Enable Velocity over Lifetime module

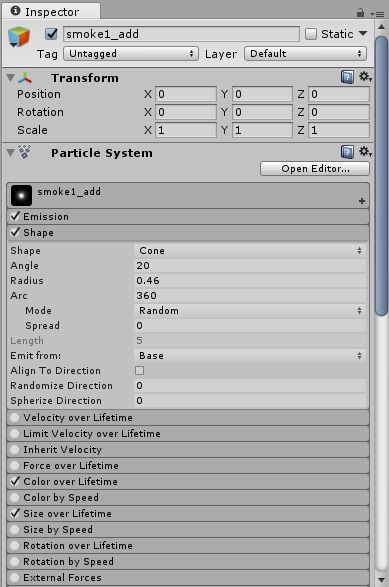click(x=15, y=417)
